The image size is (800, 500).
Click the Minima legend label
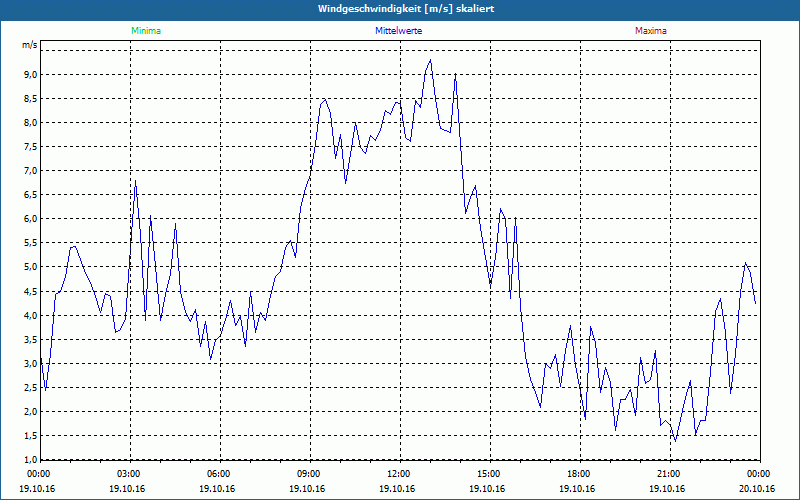tap(146, 31)
